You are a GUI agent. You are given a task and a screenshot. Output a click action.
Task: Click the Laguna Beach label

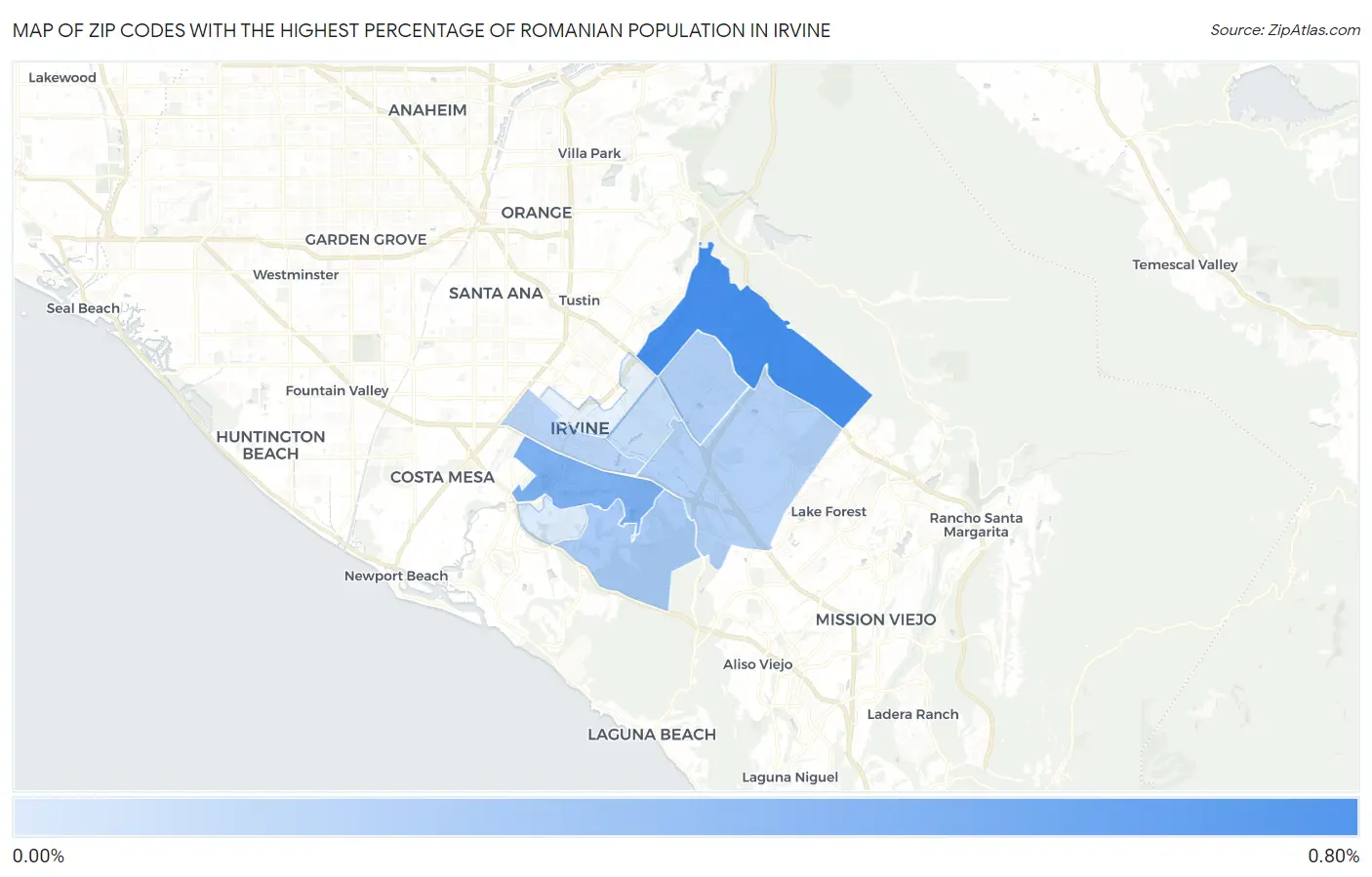(652, 735)
